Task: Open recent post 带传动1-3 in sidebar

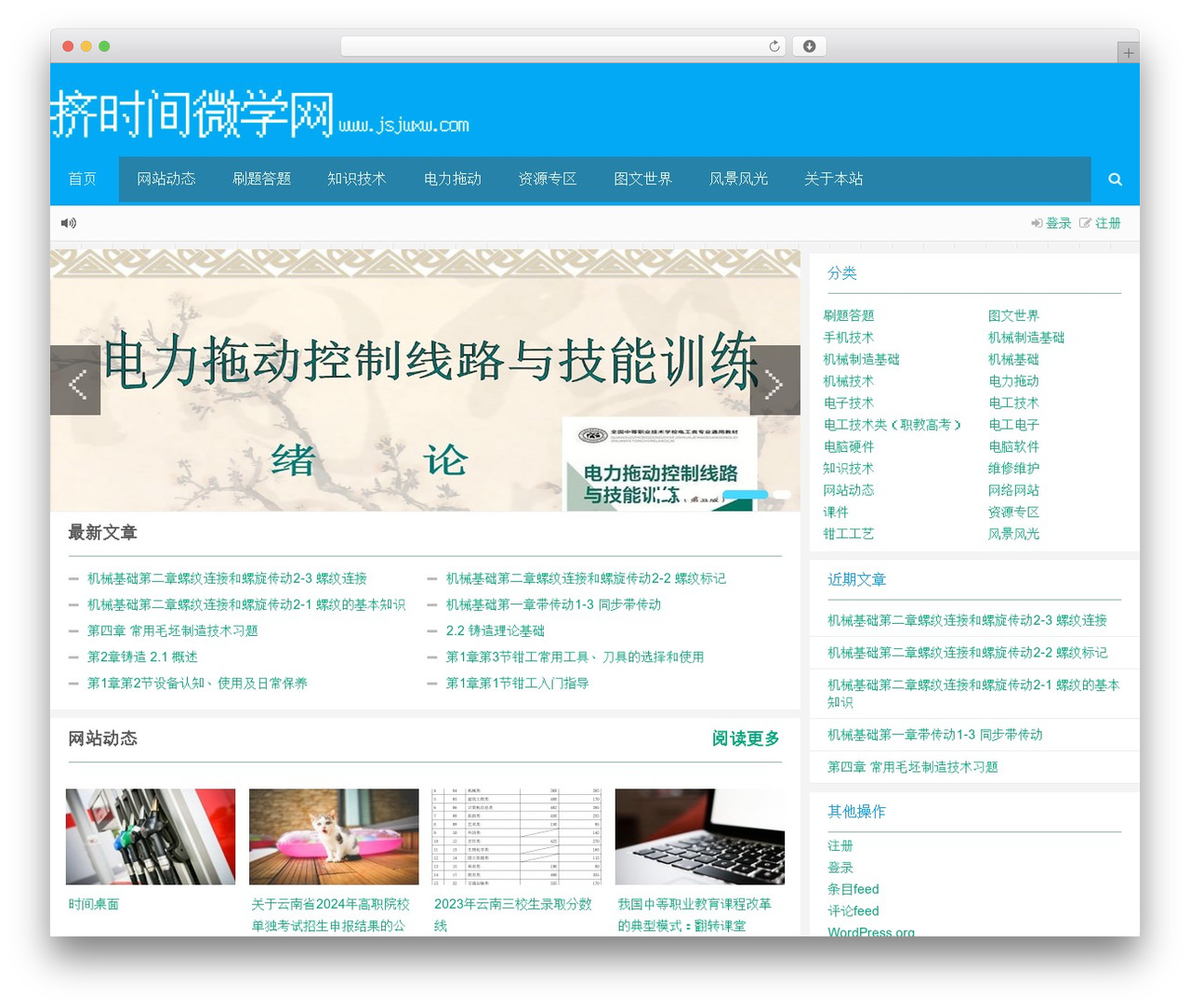Action: 935,735
